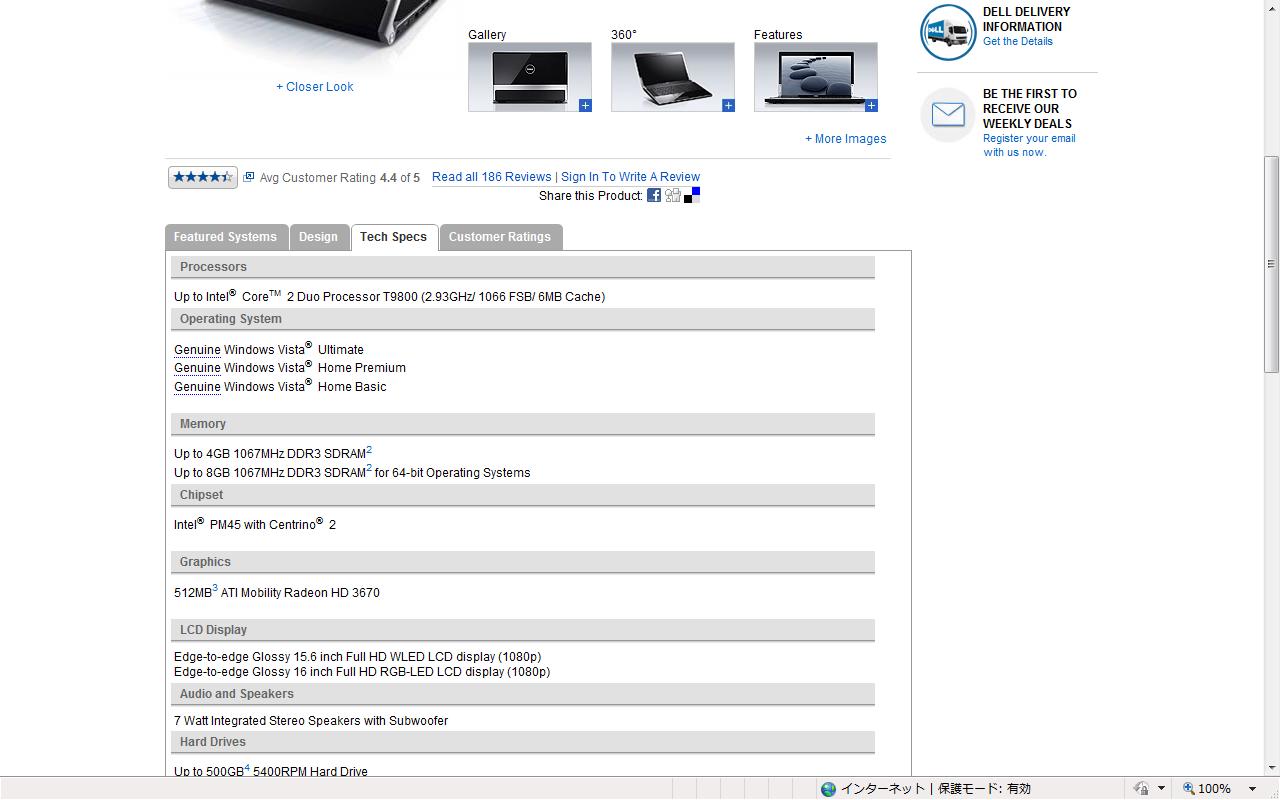Click footnote 4 after 500GB hard drive
This screenshot has height=800, width=1280.
[x=247, y=768]
